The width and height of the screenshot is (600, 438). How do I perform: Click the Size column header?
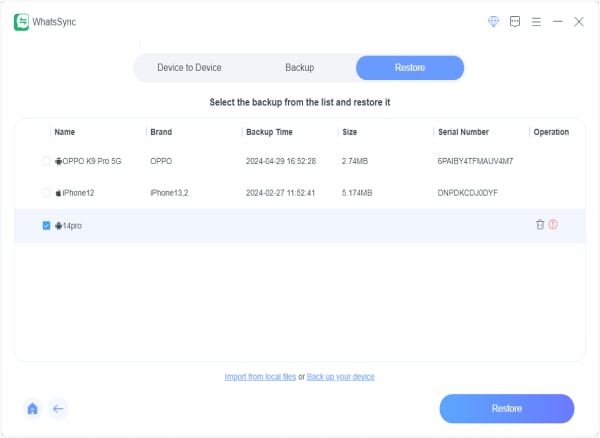(x=350, y=132)
